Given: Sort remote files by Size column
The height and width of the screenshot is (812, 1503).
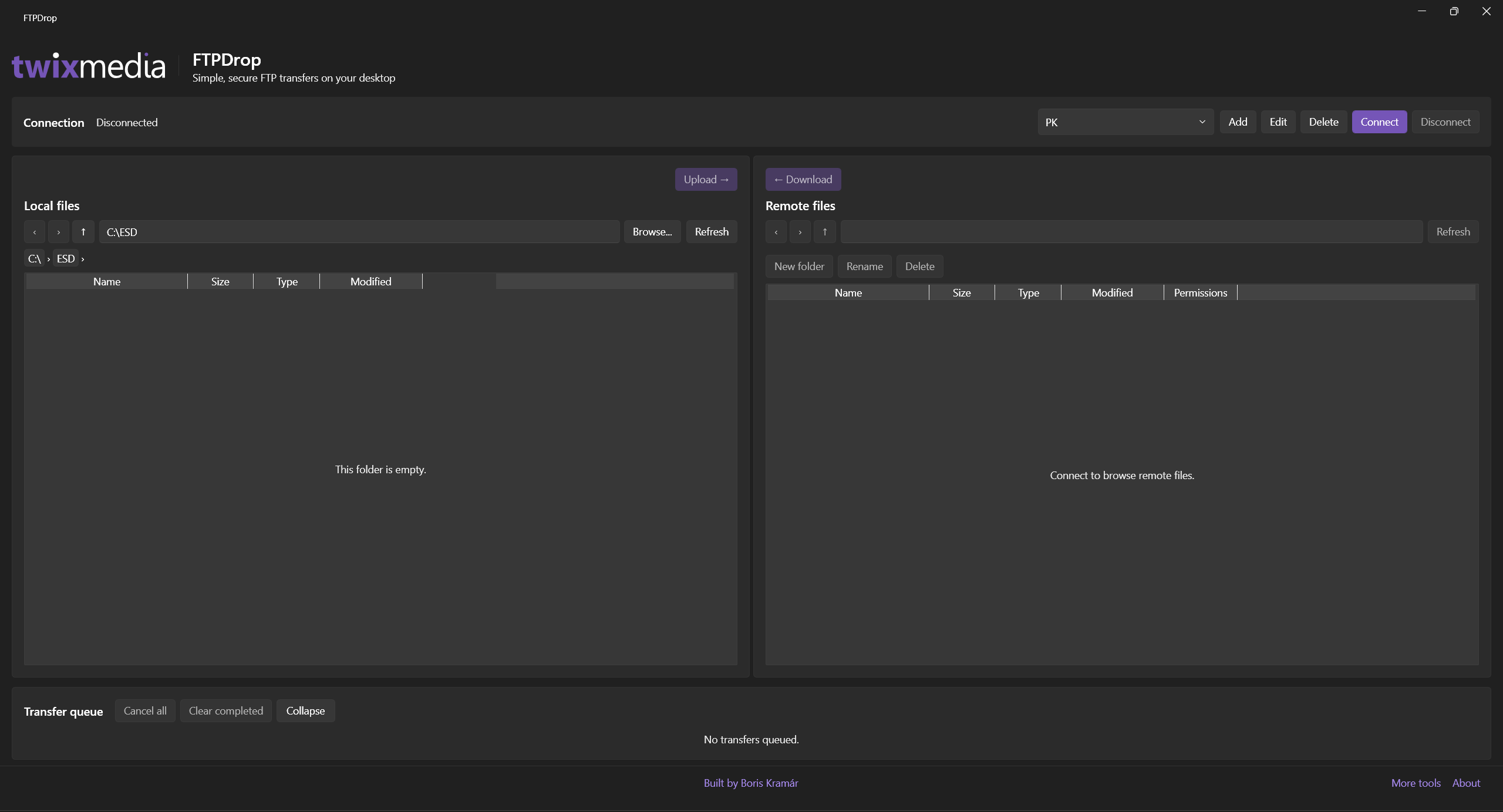Looking at the screenshot, I should [962, 293].
